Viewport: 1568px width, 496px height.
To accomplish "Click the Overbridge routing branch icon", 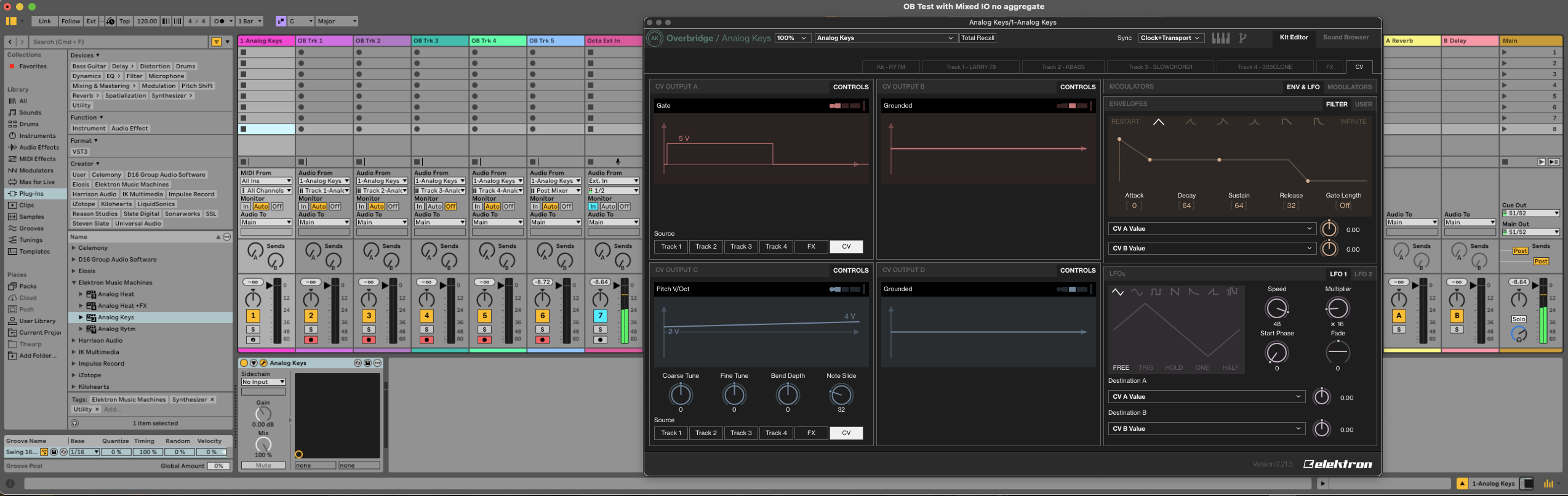I will pyautogui.click(x=1242, y=38).
